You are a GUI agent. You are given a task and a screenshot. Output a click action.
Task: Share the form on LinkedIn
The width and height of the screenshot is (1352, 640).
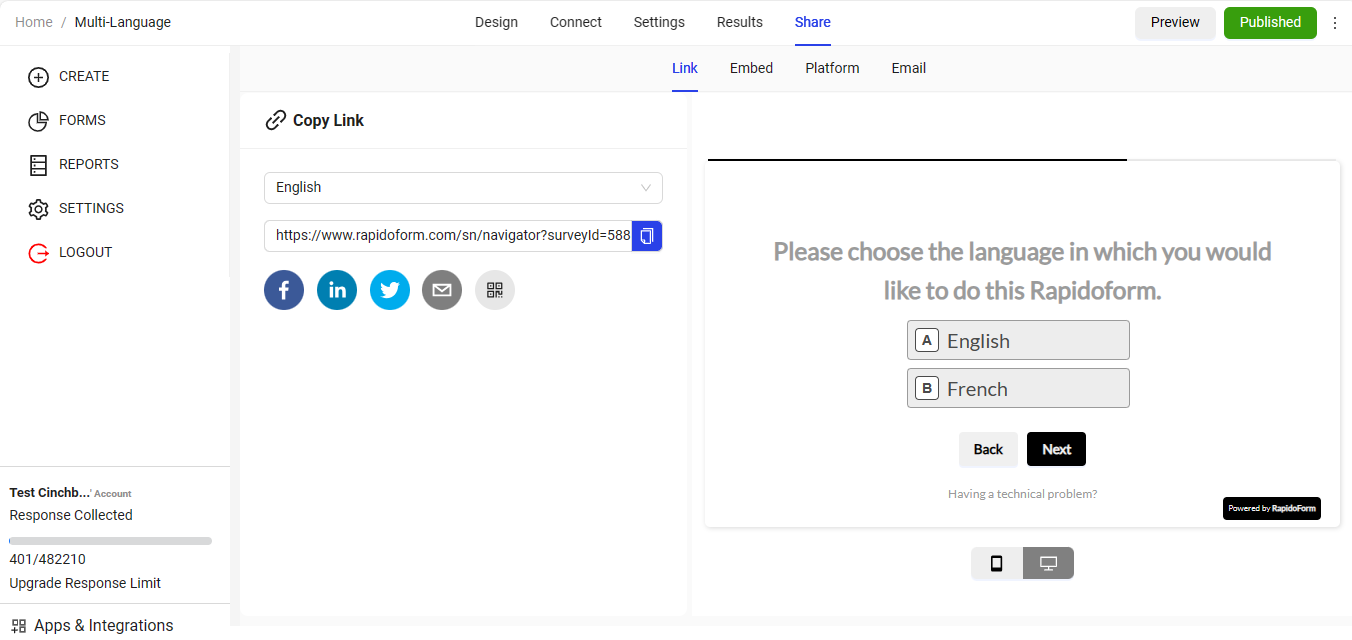pyautogui.click(x=337, y=290)
